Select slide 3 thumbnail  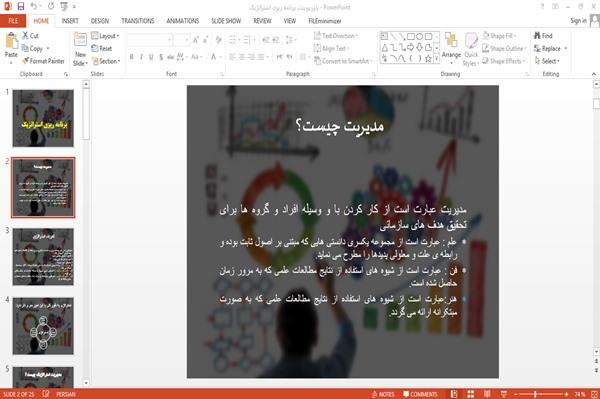point(43,257)
